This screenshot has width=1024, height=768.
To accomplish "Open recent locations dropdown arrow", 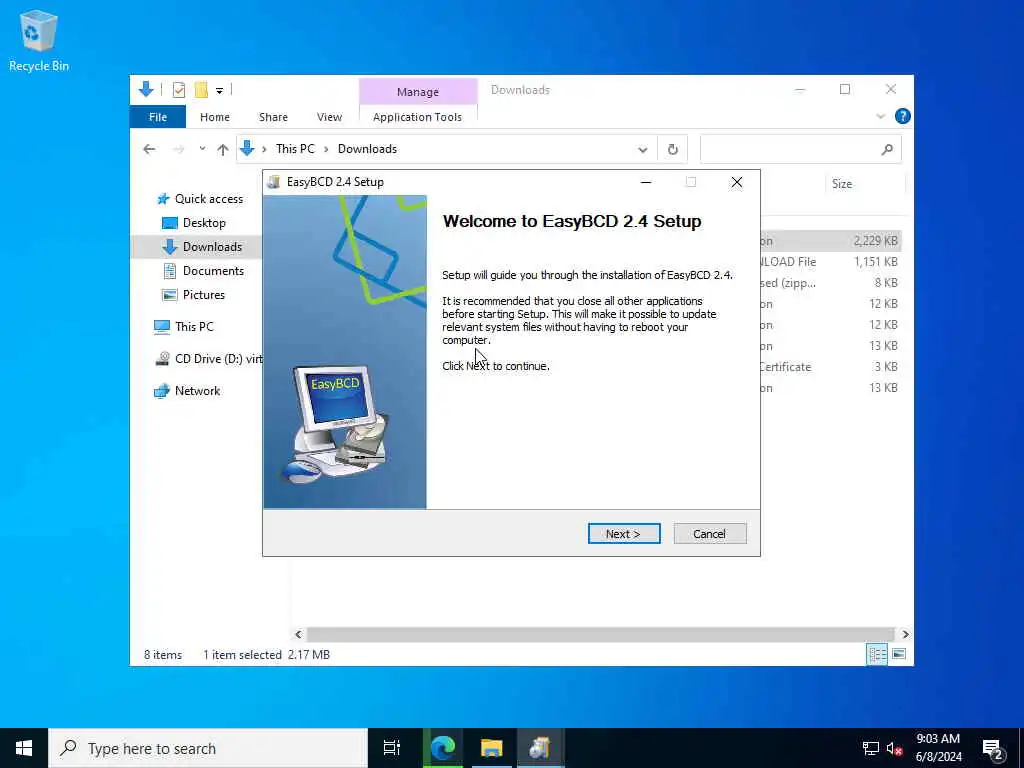I will (x=202, y=149).
